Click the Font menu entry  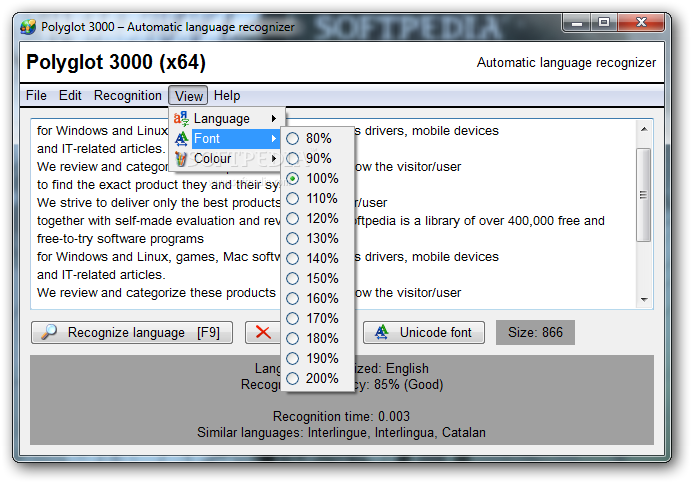coord(226,139)
